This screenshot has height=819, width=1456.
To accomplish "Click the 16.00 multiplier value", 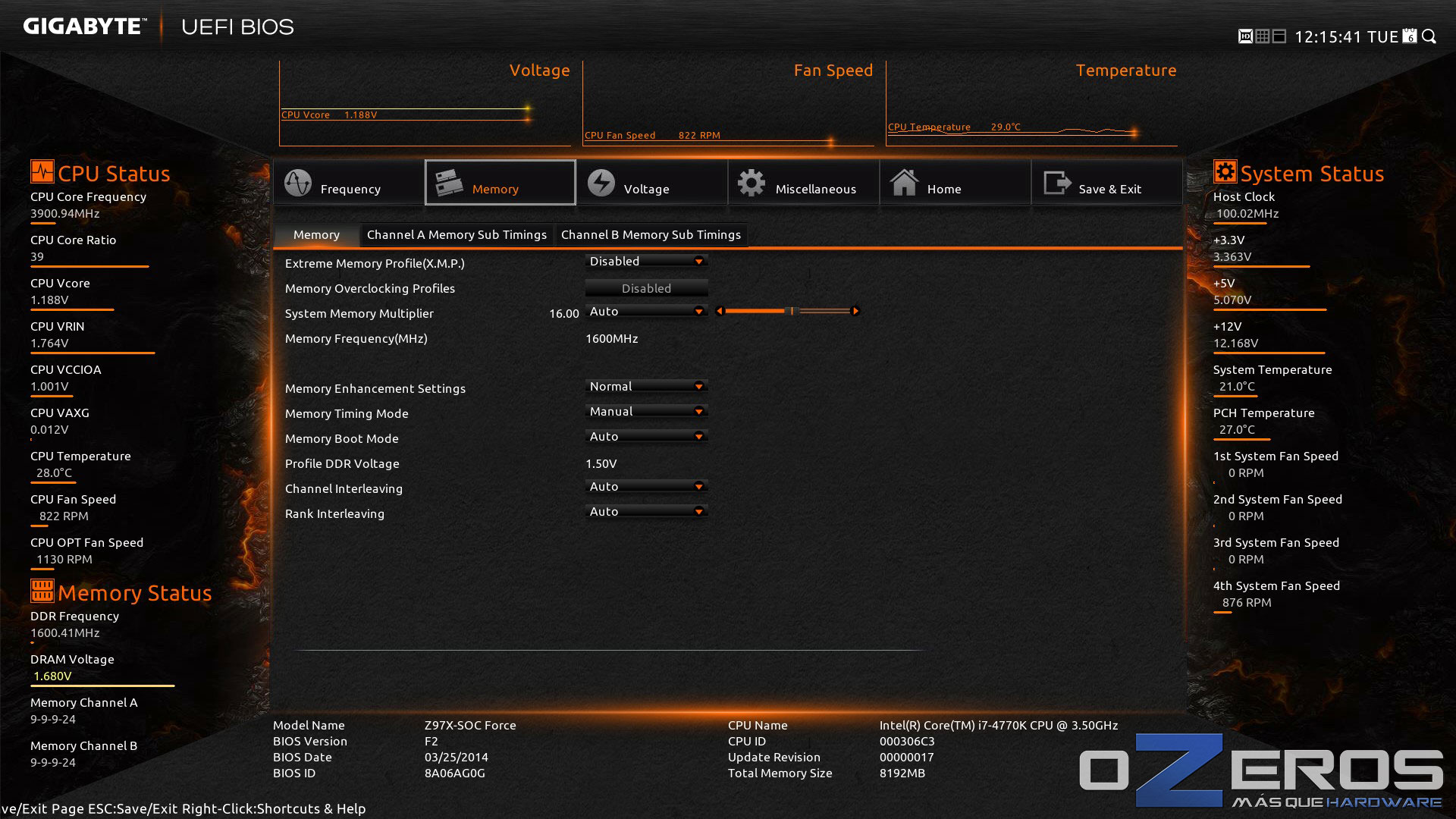I will [x=563, y=314].
